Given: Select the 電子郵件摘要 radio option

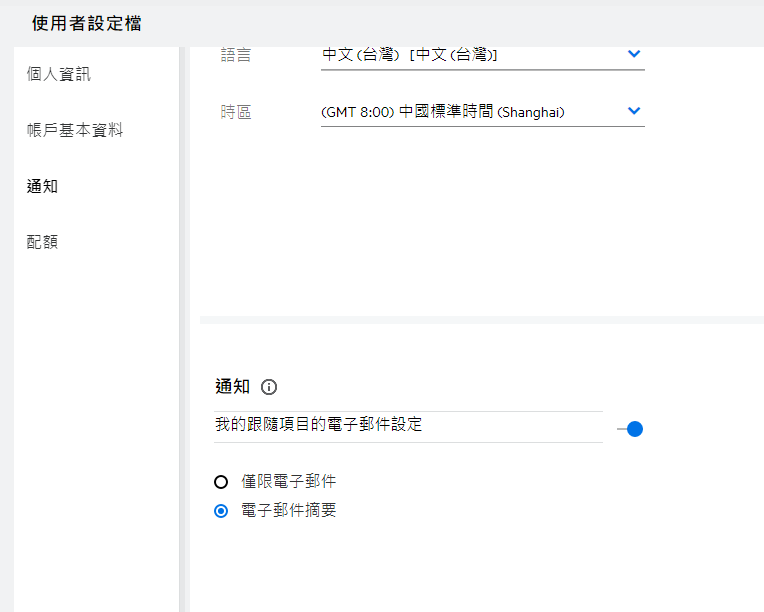Looking at the screenshot, I should [x=221, y=511].
